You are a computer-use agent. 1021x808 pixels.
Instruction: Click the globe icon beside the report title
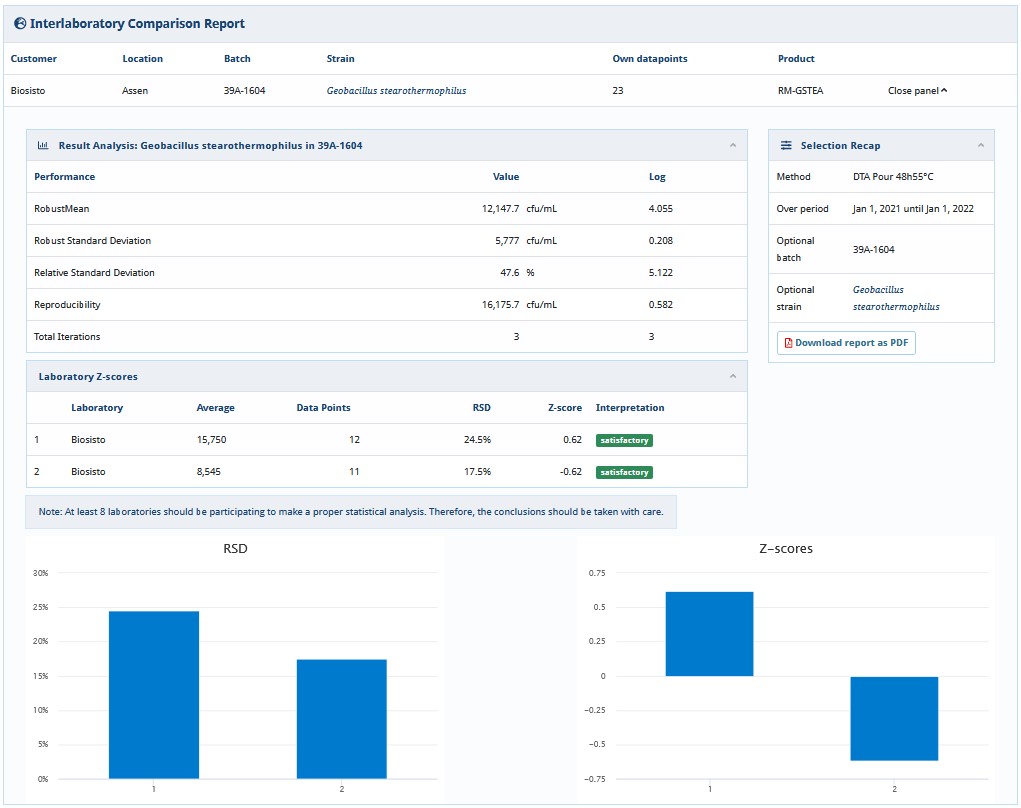tap(20, 23)
